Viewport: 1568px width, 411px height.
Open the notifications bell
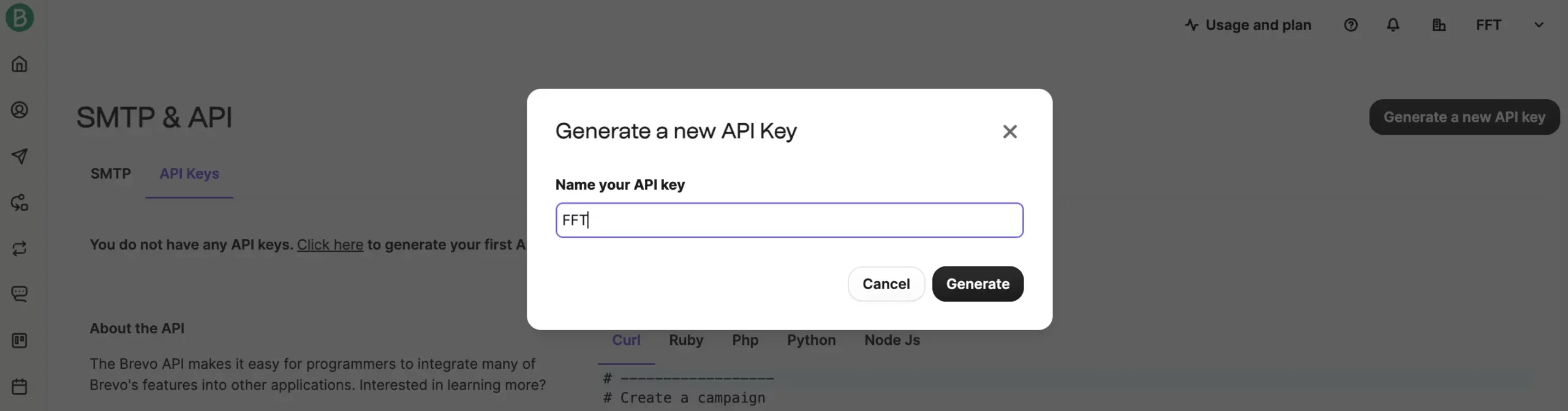pyautogui.click(x=1393, y=25)
